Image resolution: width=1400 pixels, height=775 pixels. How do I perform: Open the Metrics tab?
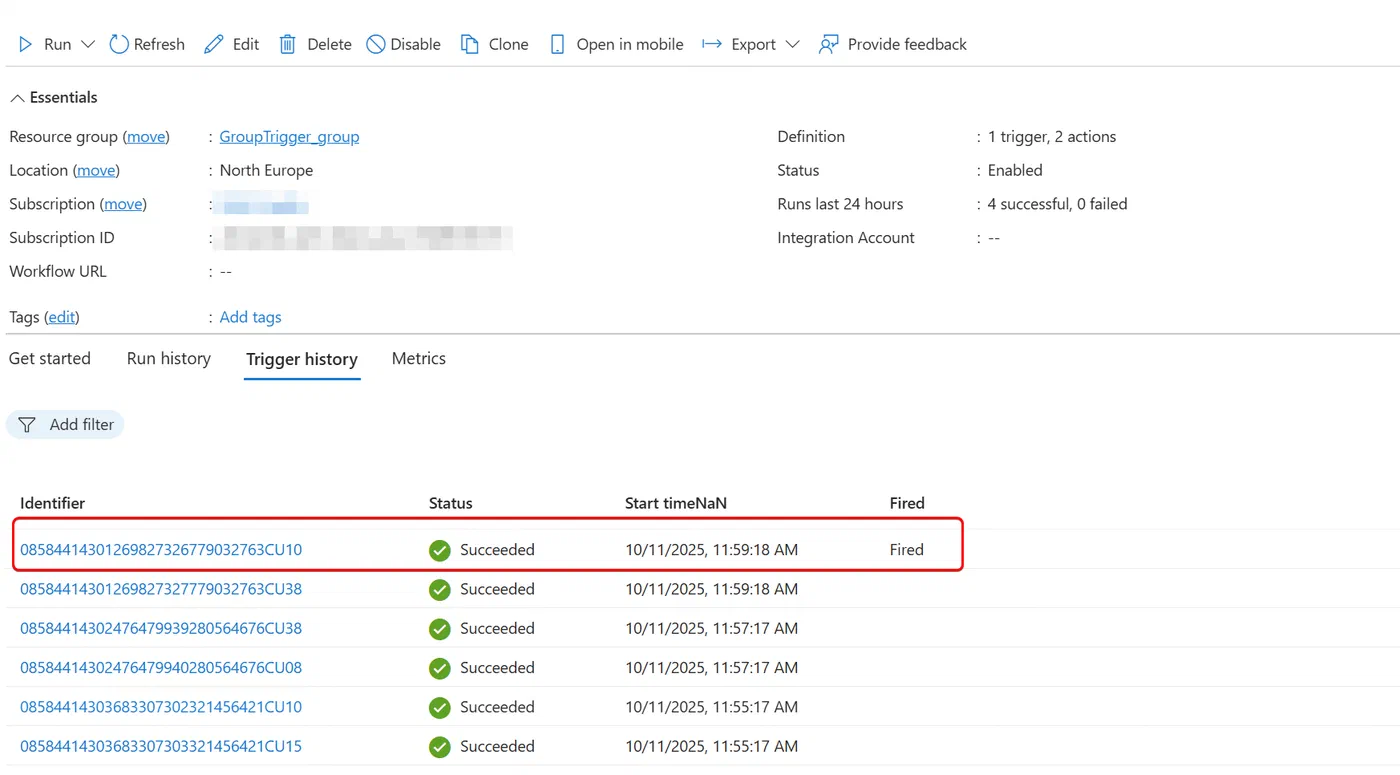pyautogui.click(x=419, y=359)
